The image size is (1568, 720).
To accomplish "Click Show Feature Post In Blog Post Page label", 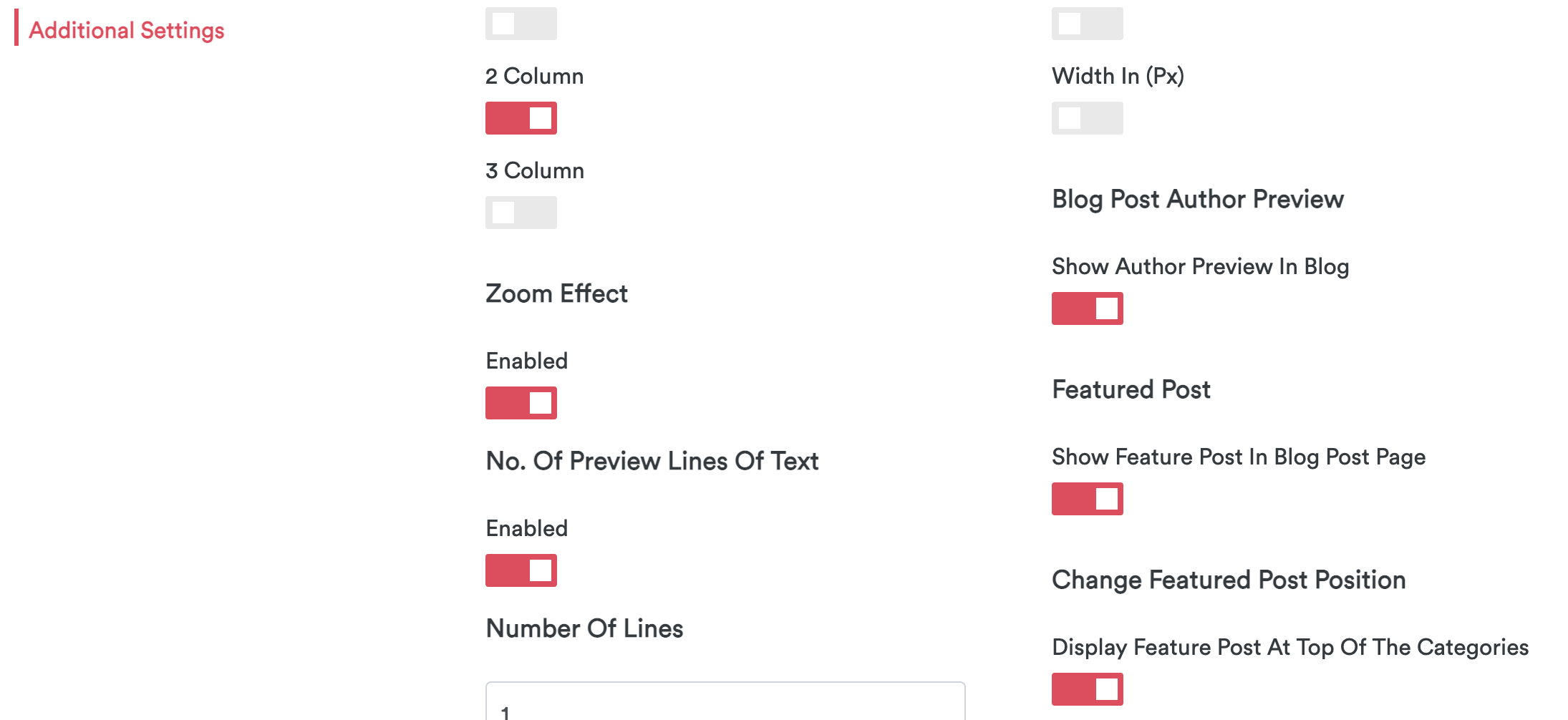I will (x=1238, y=457).
